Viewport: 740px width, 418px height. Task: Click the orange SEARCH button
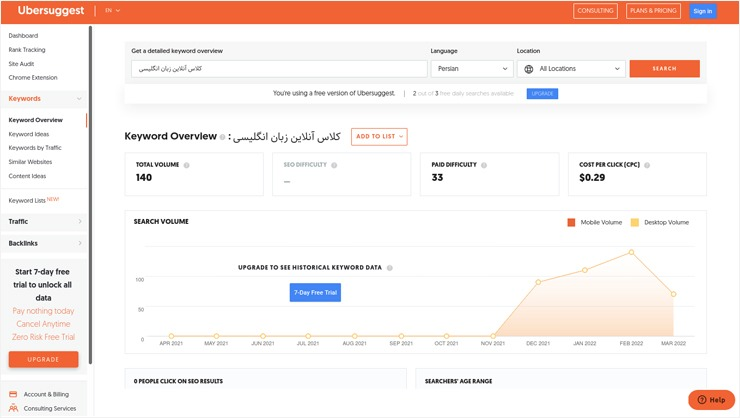(x=664, y=68)
